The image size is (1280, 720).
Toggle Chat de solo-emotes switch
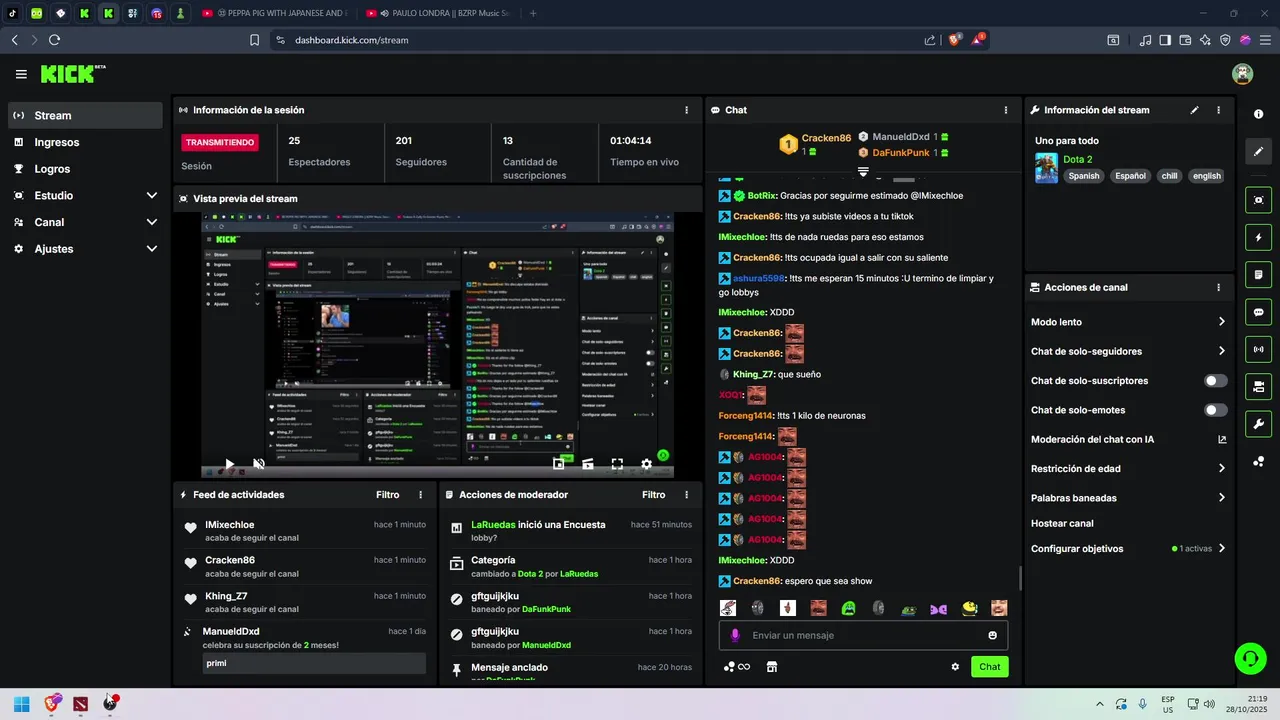(1216, 410)
